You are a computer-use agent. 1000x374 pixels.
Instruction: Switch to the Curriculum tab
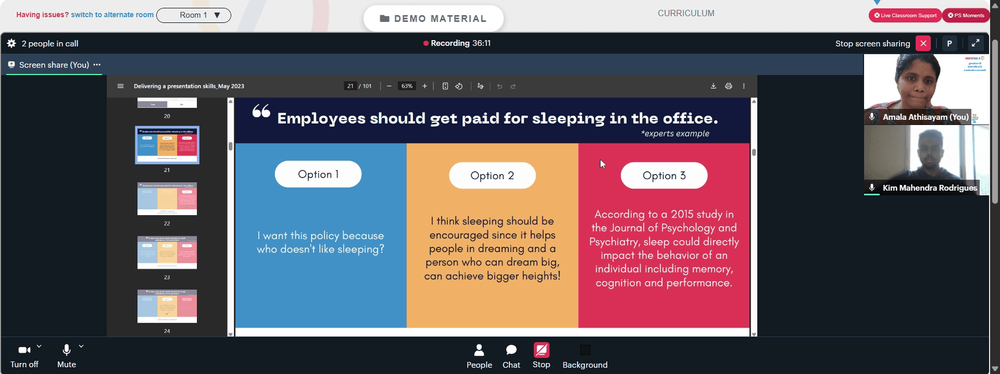point(686,13)
